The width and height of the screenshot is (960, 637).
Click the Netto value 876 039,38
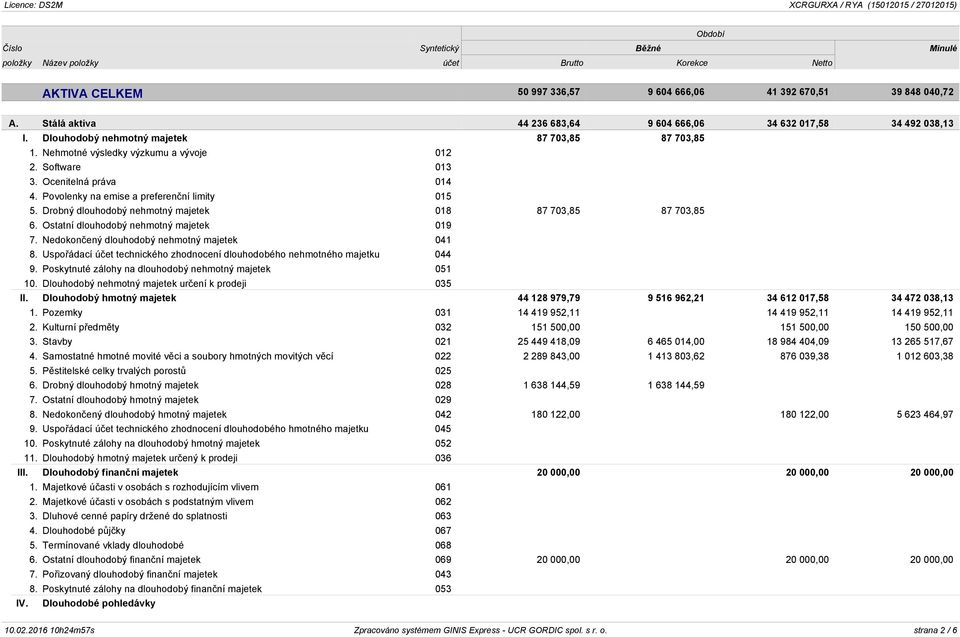pos(804,356)
